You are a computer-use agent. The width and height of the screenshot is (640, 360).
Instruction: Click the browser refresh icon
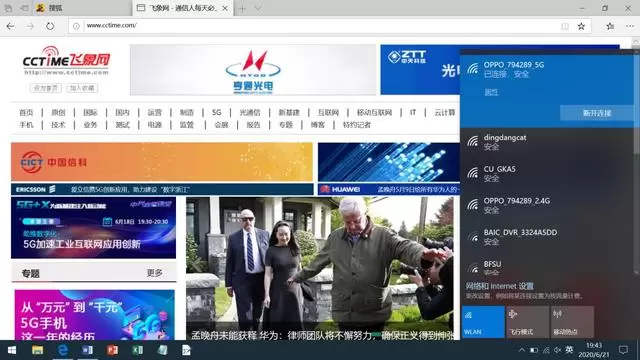50,26
